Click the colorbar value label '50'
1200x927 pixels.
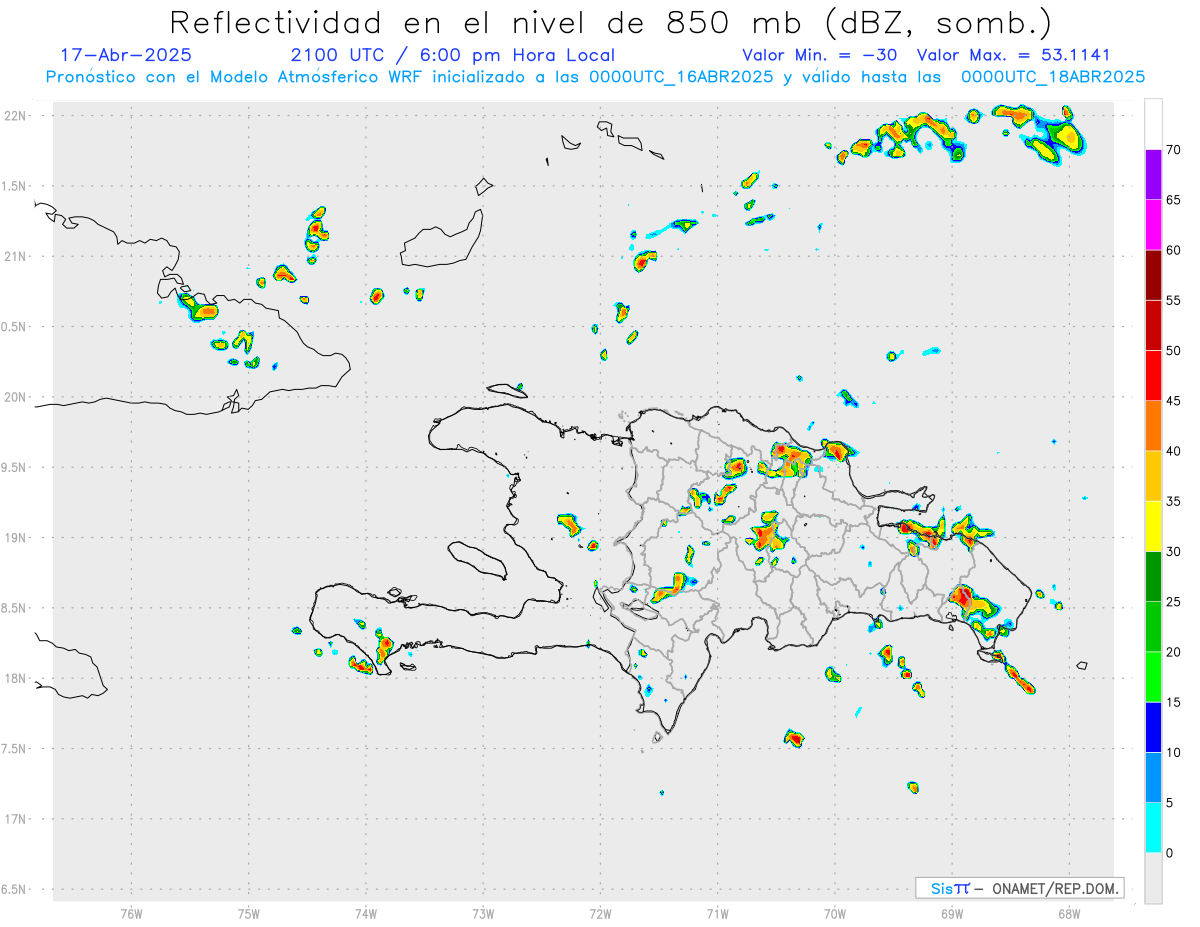pos(1173,351)
